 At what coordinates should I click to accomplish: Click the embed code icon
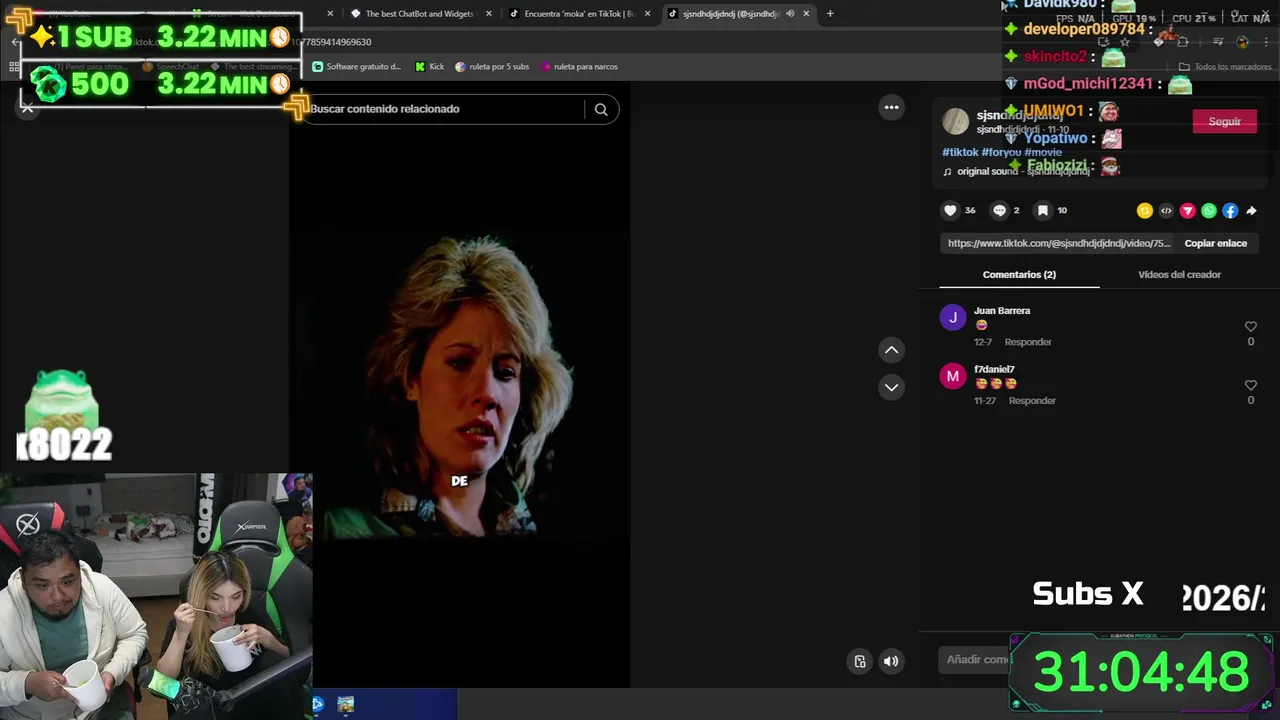pyautogui.click(x=1166, y=210)
